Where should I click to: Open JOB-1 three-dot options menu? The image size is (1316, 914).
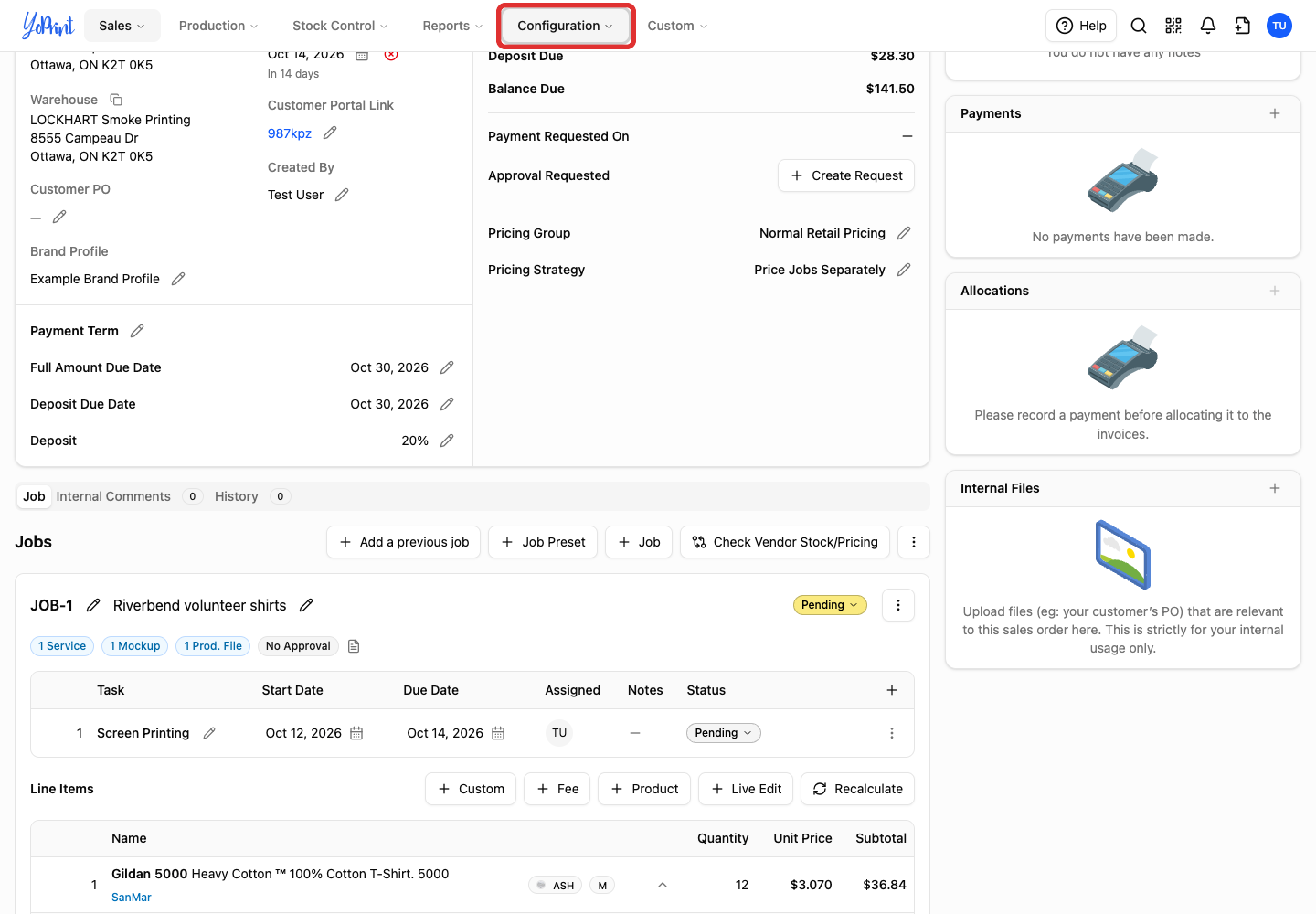[898, 605]
